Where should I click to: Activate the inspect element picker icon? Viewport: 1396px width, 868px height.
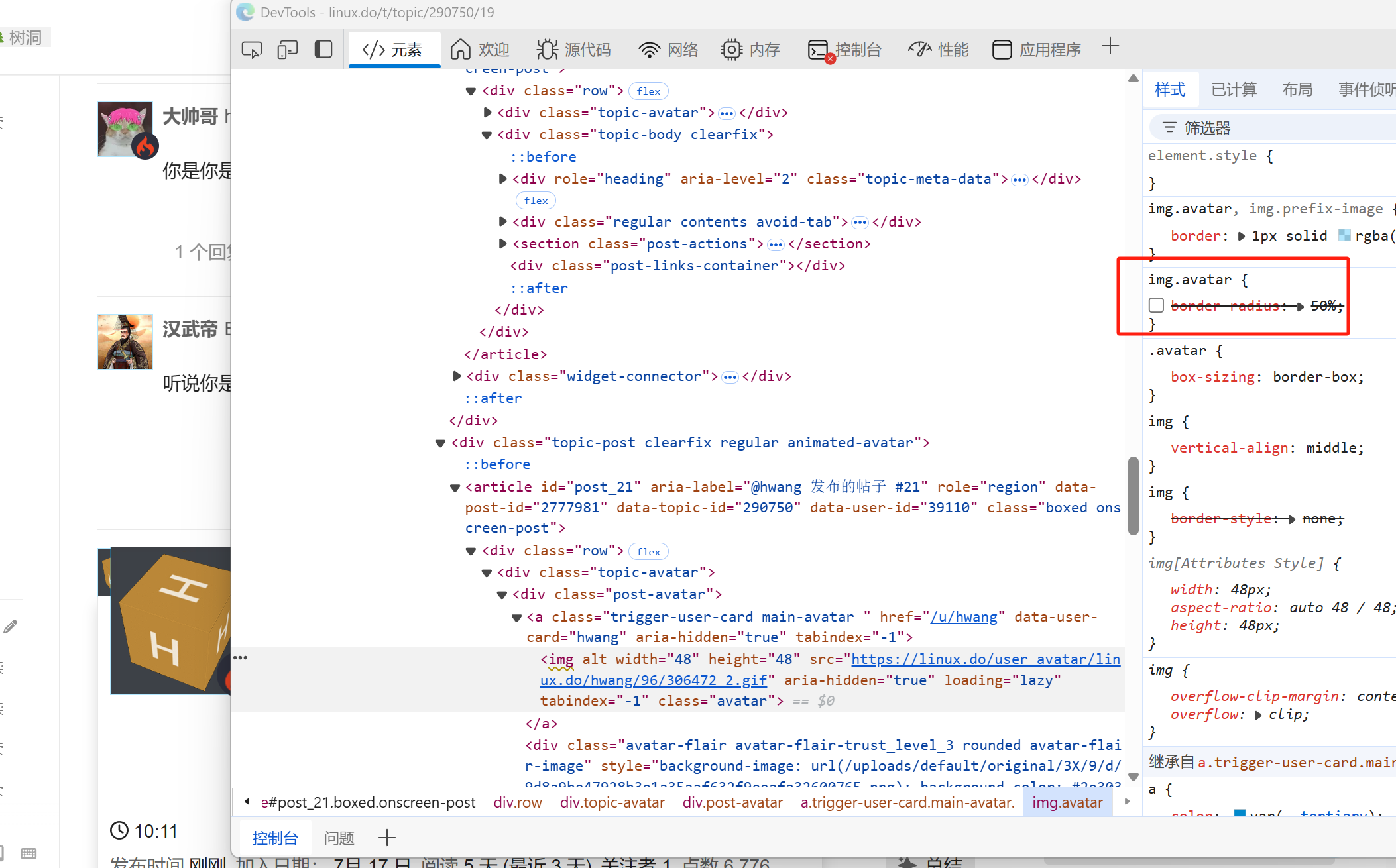coord(252,50)
